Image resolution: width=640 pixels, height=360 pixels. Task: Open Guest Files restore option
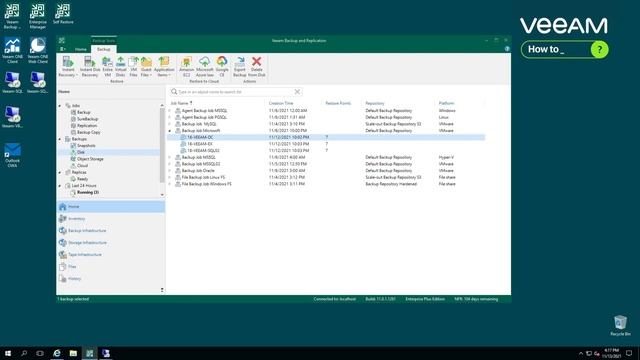point(146,67)
